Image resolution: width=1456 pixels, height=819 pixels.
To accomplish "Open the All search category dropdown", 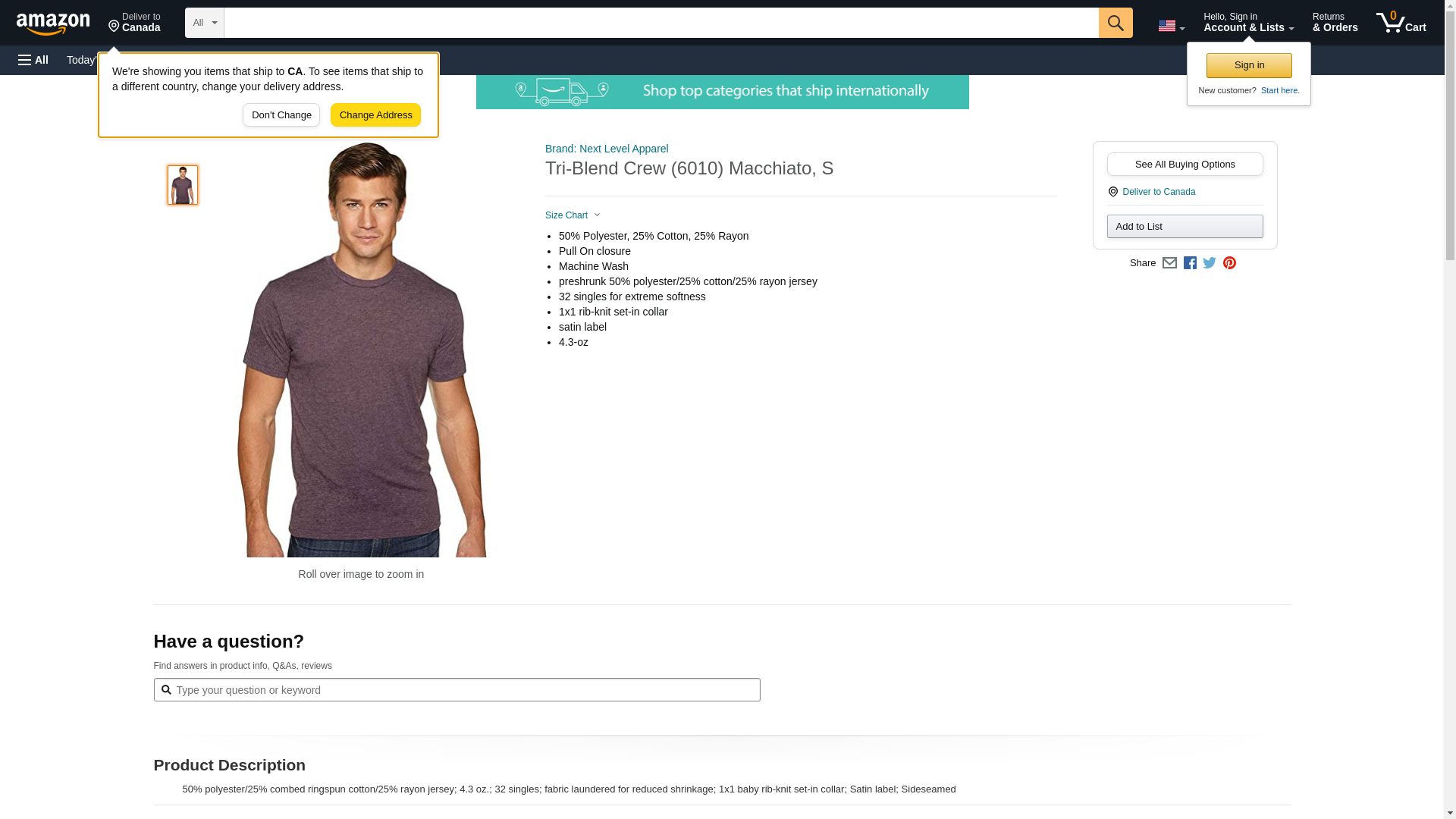I will [204, 23].
